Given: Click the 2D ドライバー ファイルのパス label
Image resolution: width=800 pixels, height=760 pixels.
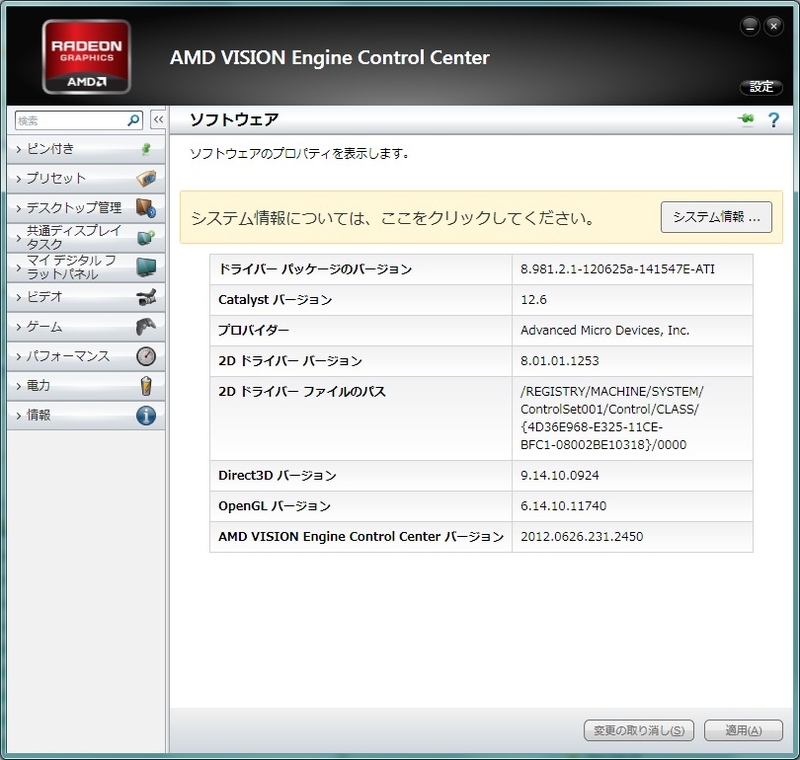Looking at the screenshot, I should click(302, 391).
